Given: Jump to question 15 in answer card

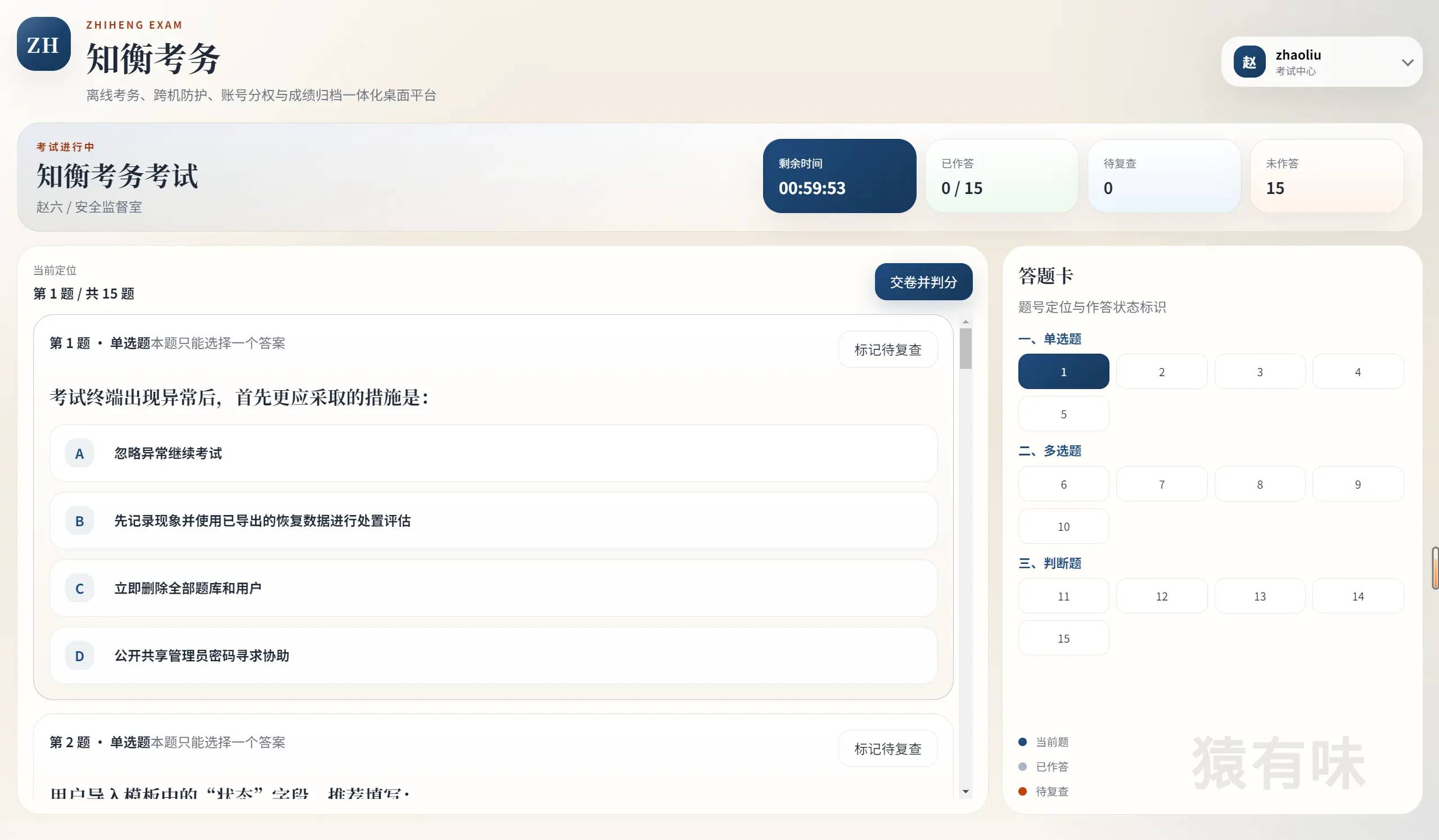Looking at the screenshot, I should click(x=1063, y=638).
